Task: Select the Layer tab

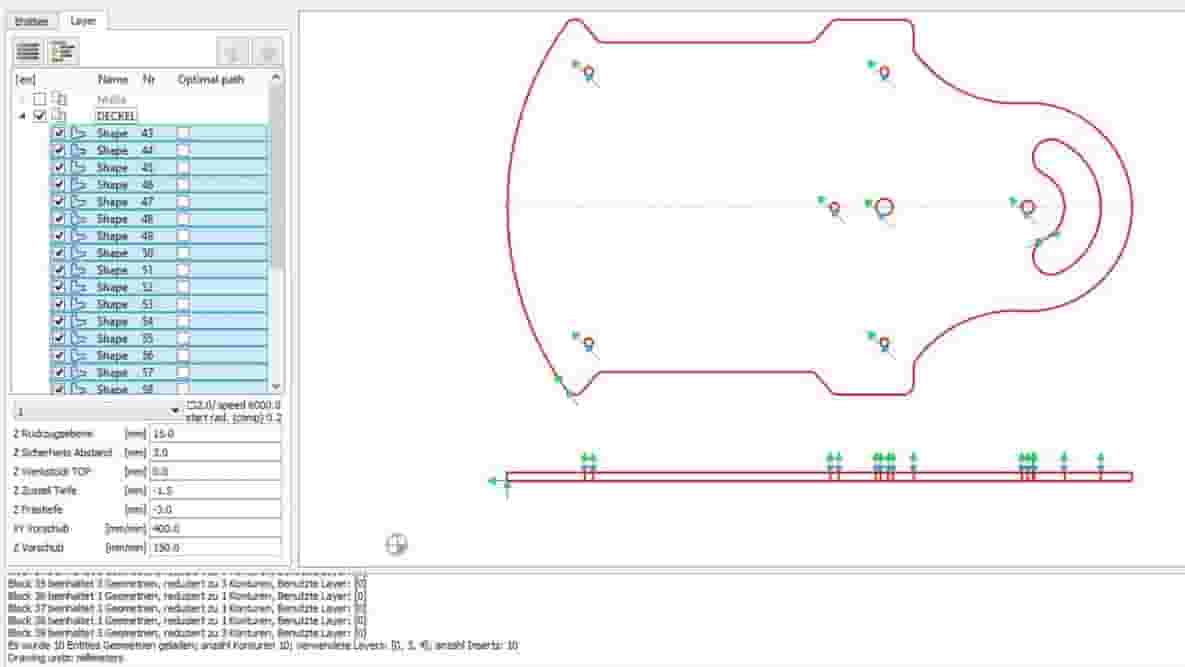Action: coord(82,20)
